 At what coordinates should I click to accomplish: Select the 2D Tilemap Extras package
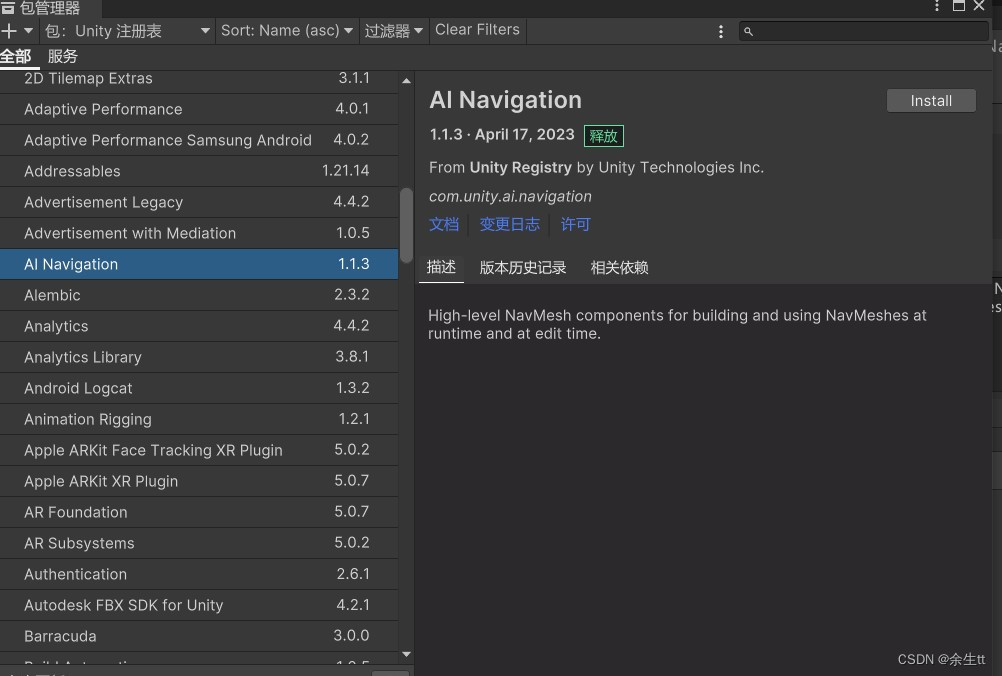click(199, 79)
